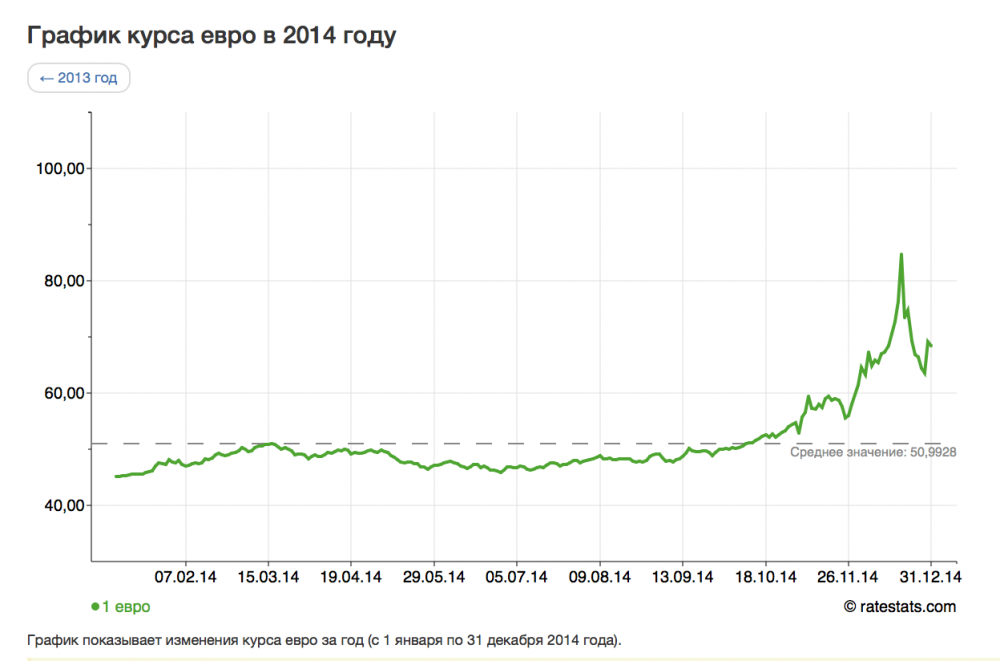Select the 100,00 y-axis label
The height and width of the screenshot is (661, 1000).
click(x=61, y=168)
